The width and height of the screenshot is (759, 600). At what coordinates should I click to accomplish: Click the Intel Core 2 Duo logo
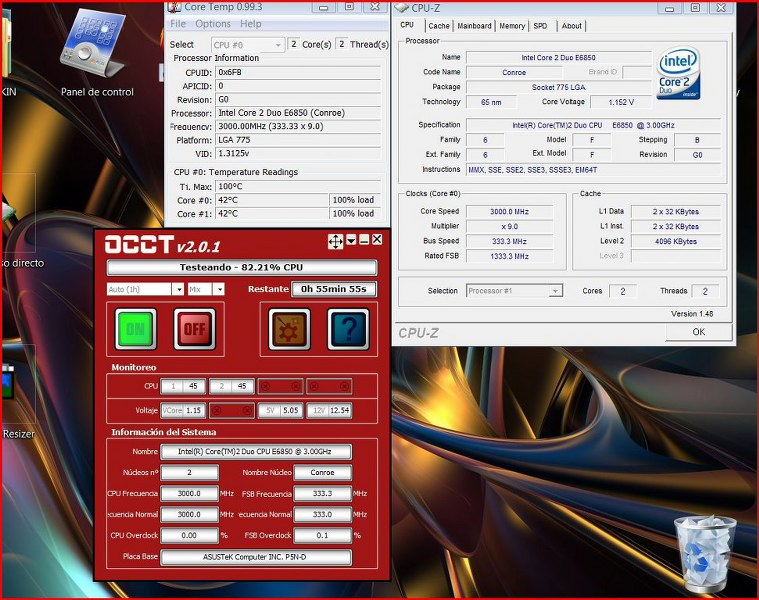pyautogui.click(x=678, y=75)
